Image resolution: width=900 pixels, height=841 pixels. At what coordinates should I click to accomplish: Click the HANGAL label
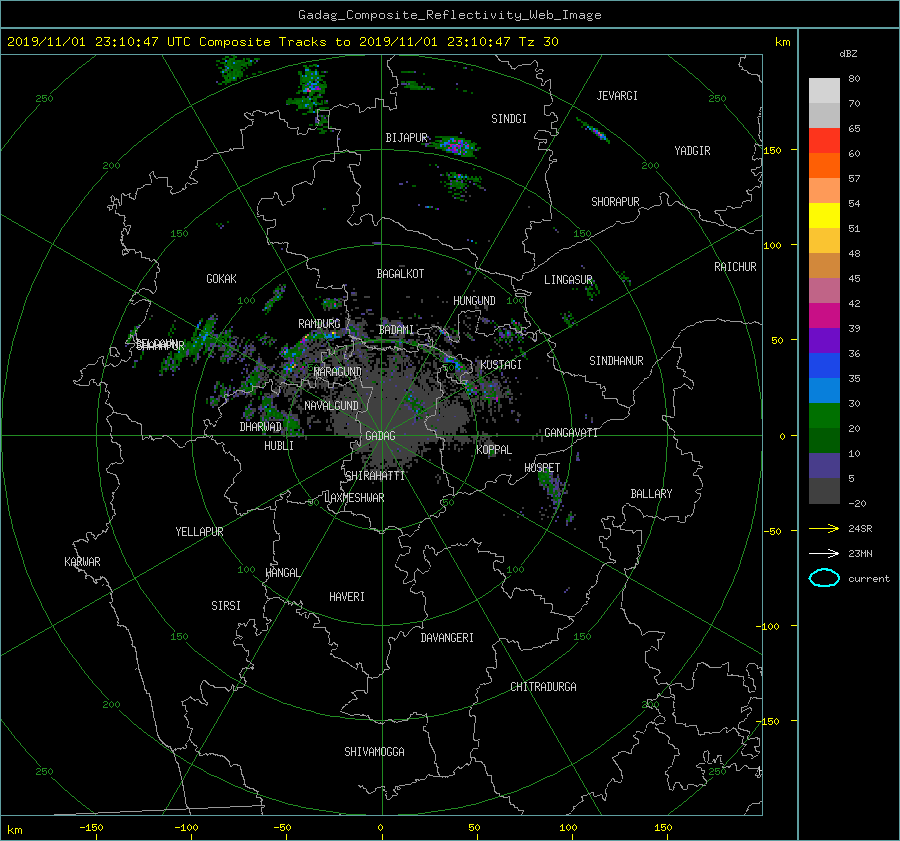click(283, 573)
